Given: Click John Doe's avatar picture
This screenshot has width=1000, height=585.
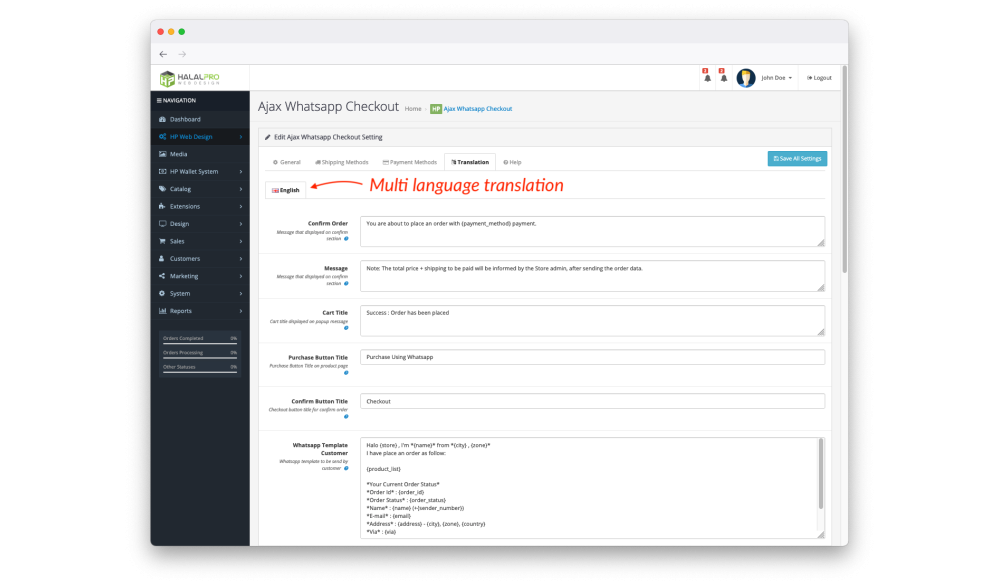Looking at the screenshot, I should point(746,78).
